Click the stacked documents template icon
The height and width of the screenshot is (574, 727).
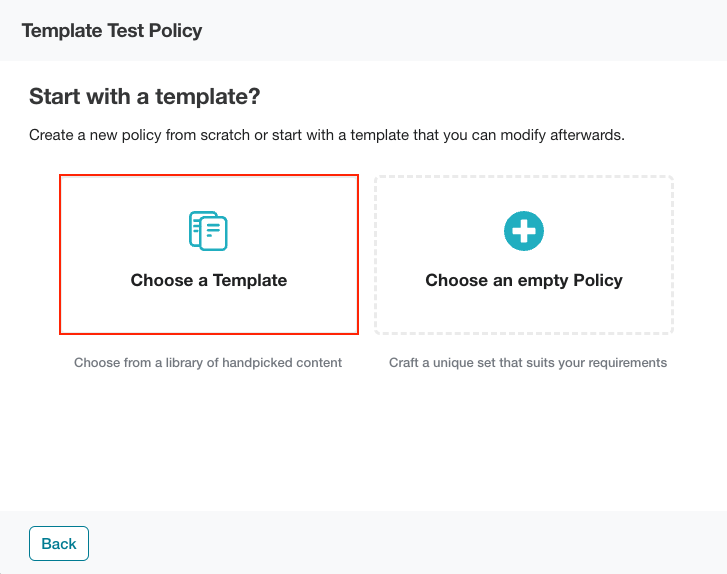(x=208, y=231)
